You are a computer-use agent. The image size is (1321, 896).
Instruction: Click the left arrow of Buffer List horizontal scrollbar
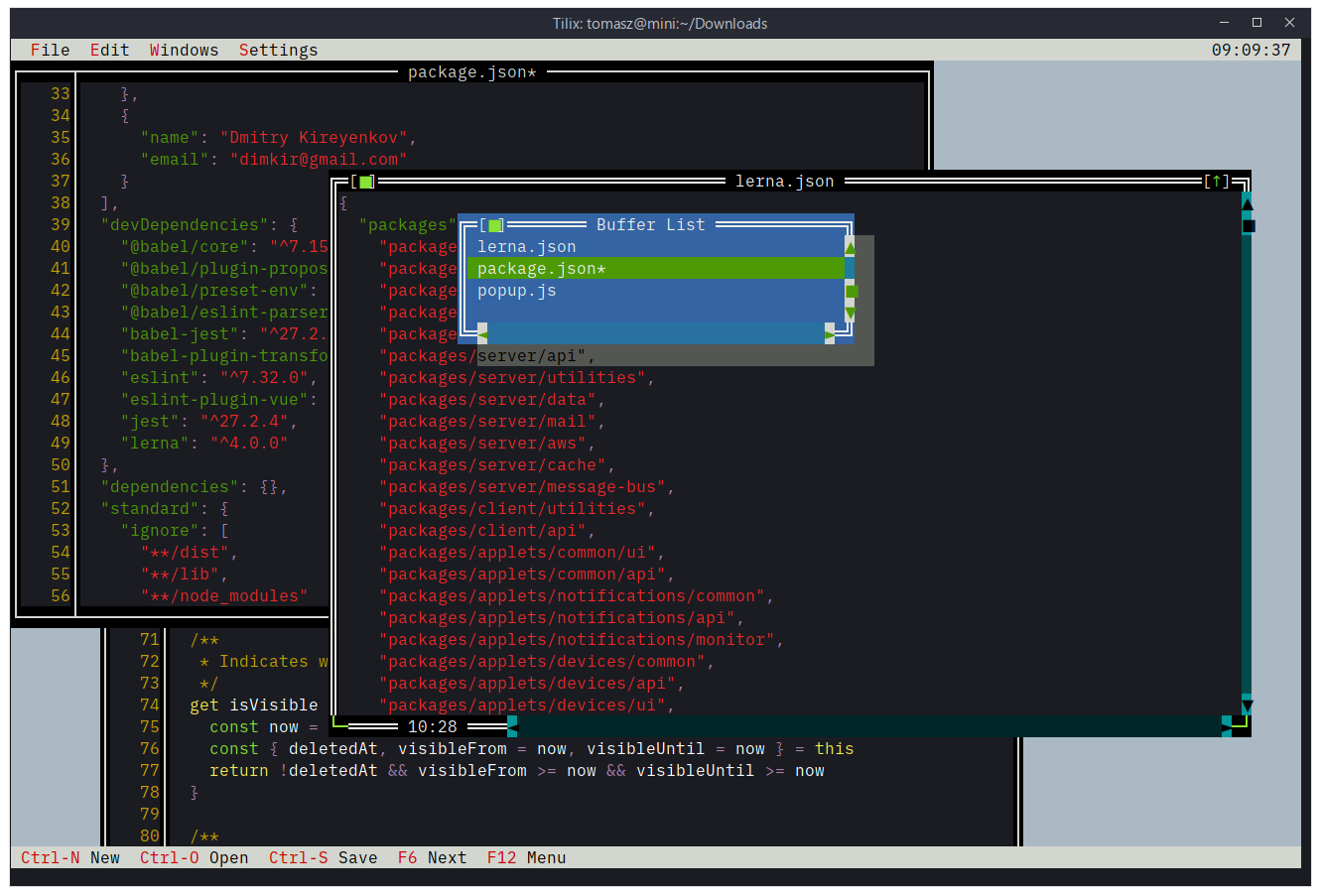click(482, 333)
